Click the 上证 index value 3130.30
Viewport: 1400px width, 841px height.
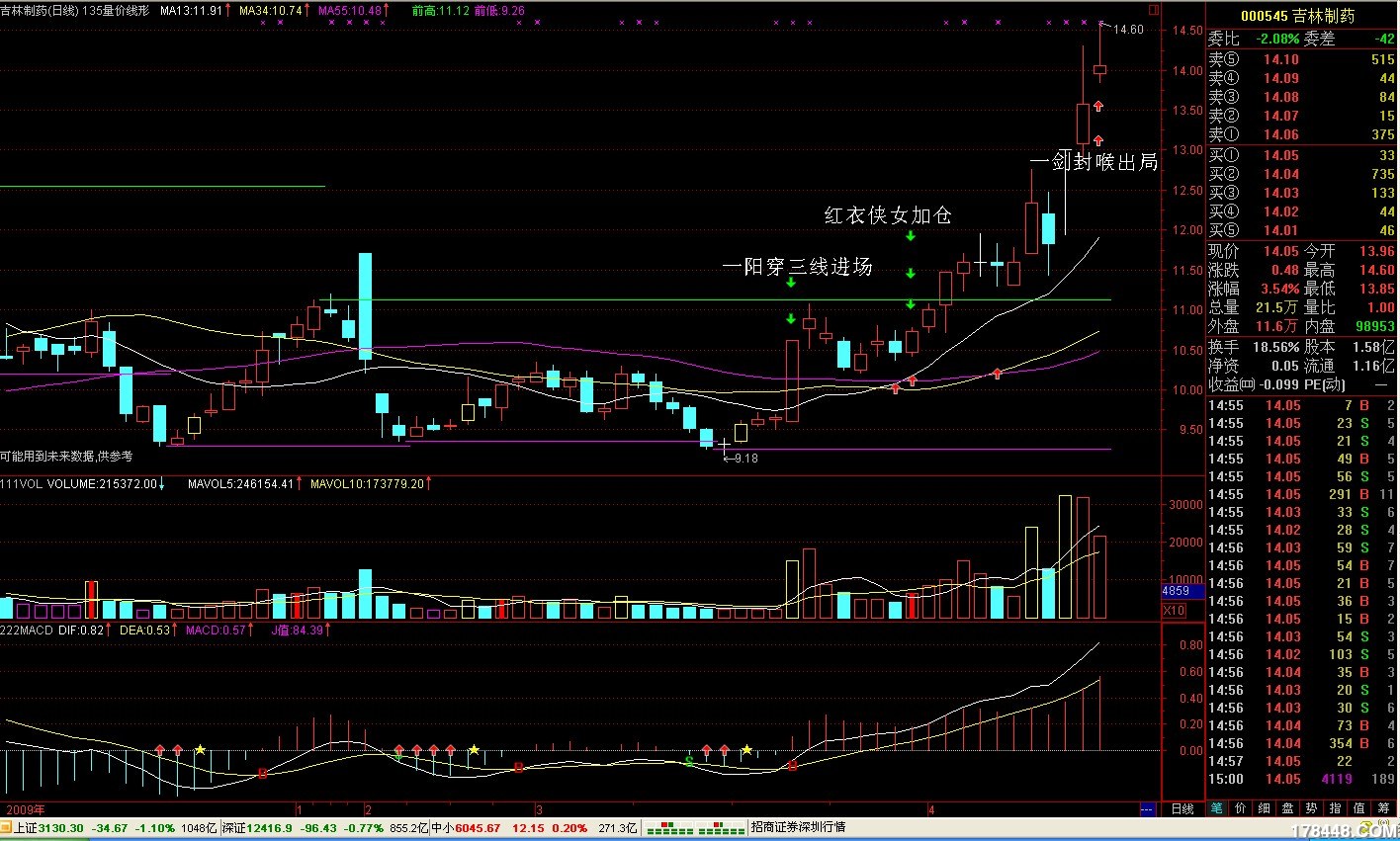(62, 828)
